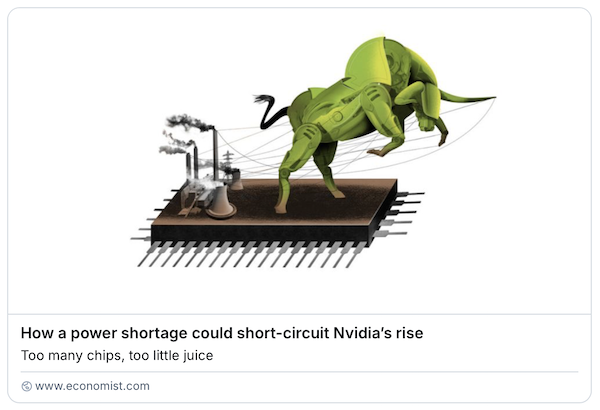Click the subtitle "Too many chips, too little juice"
Viewport: 600px width, 410px height.
click(117, 355)
